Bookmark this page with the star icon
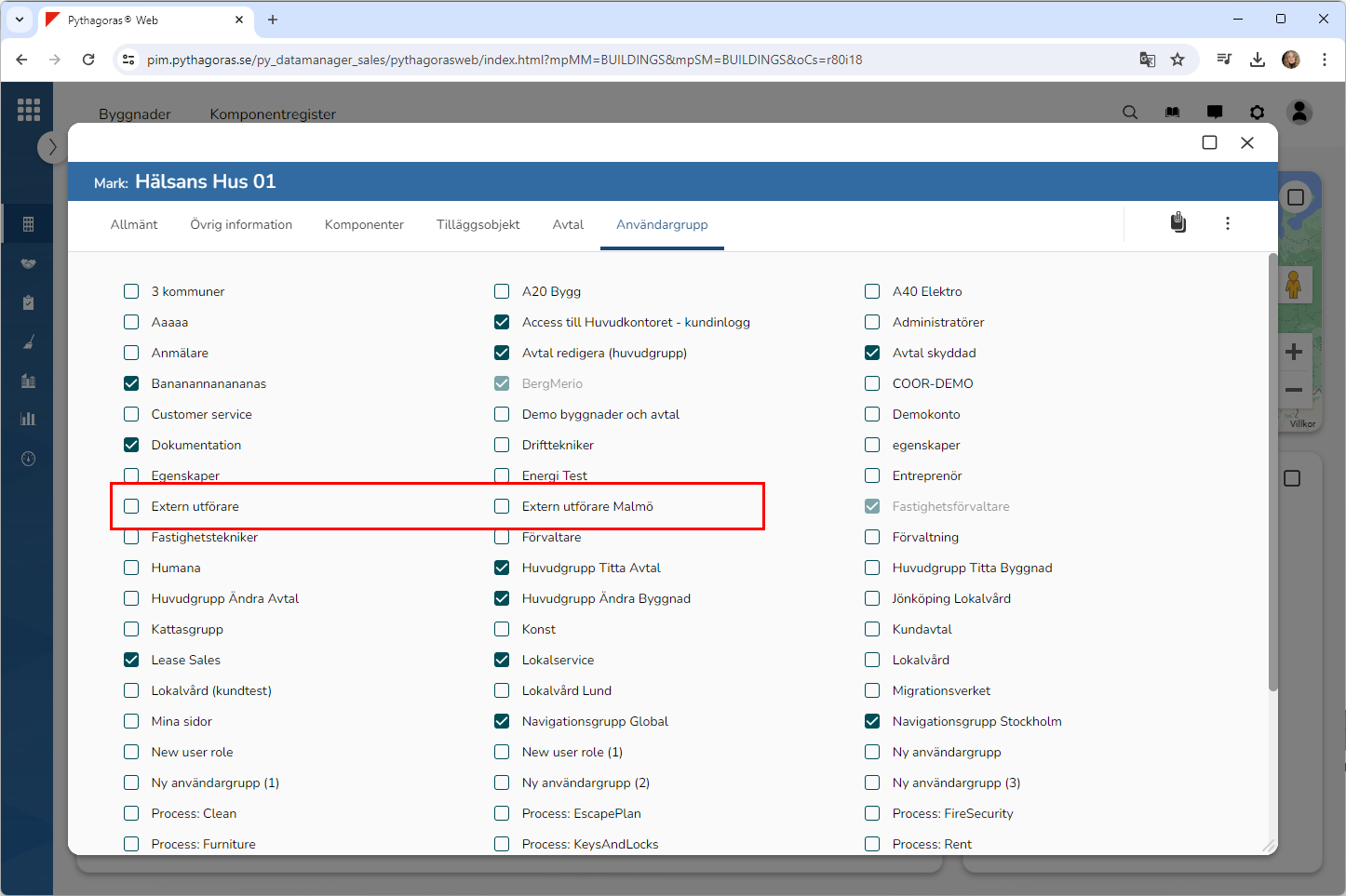 1178,60
